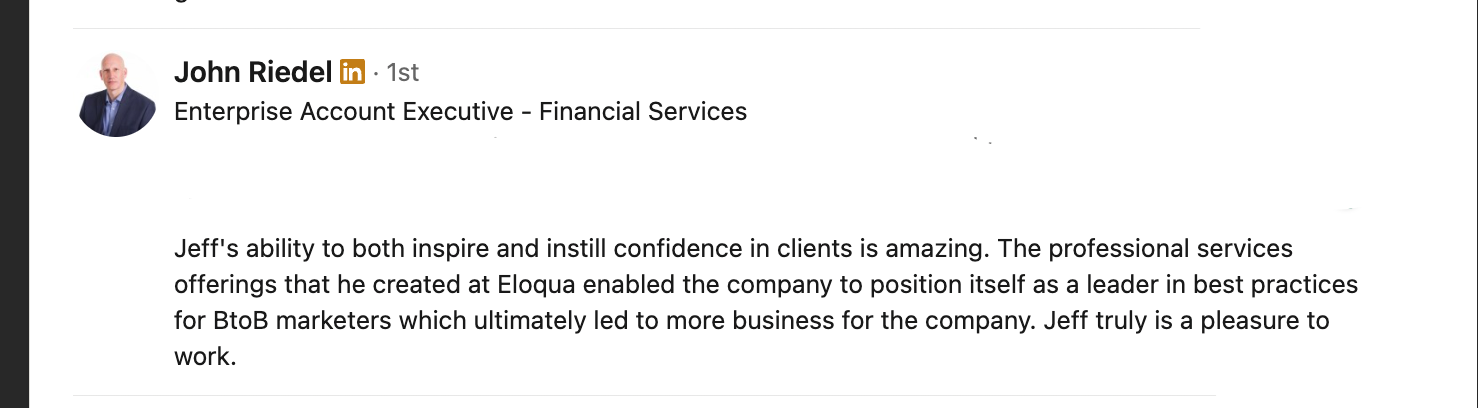Click the 1st degree connection label

click(403, 73)
